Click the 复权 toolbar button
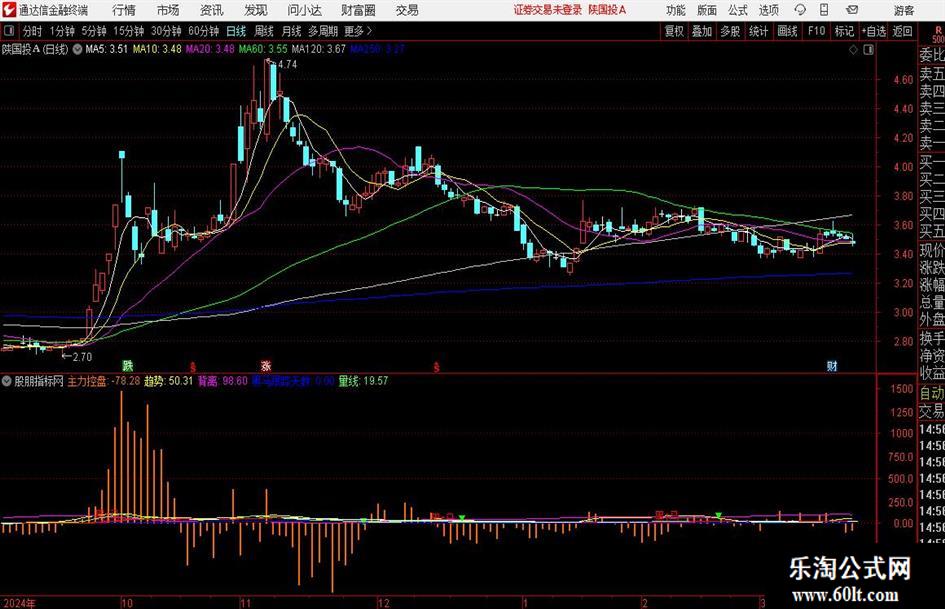Image resolution: width=945 pixels, height=609 pixels. click(x=673, y=31)
